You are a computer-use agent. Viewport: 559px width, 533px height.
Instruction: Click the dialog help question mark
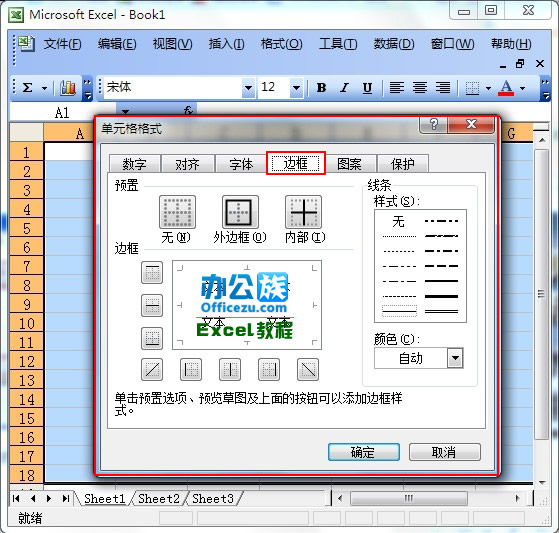click(434, 124)
